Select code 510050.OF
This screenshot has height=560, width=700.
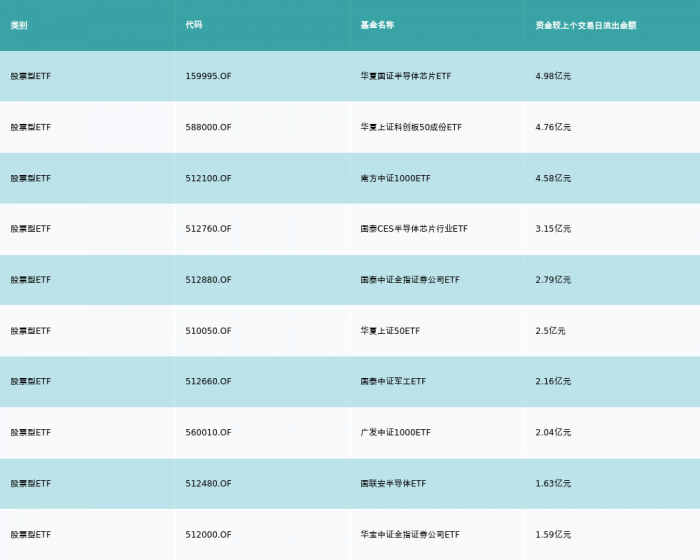(x=208, y=331)
